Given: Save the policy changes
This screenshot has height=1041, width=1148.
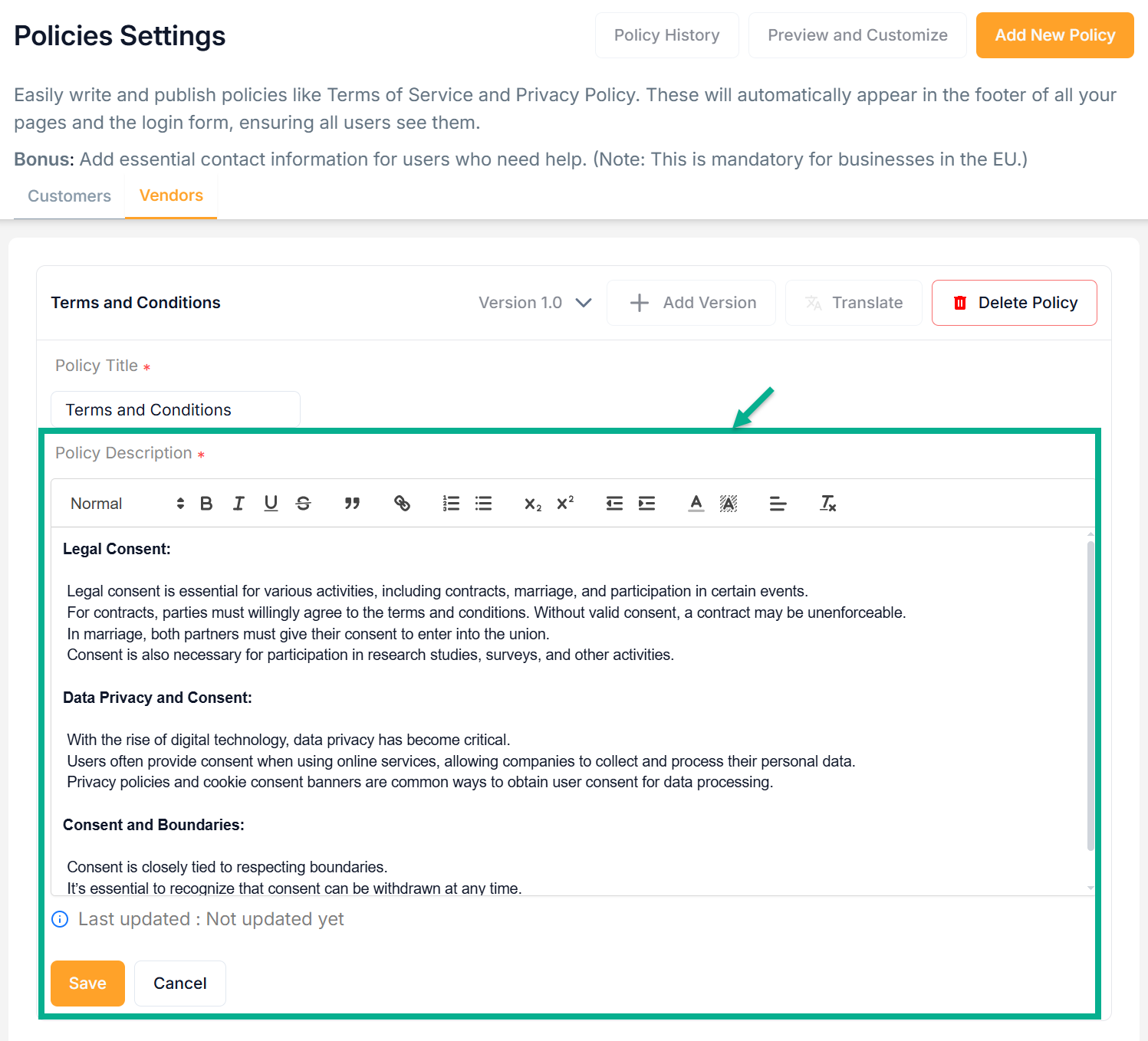Looking at the screenshot, I should tap(87, 984).
